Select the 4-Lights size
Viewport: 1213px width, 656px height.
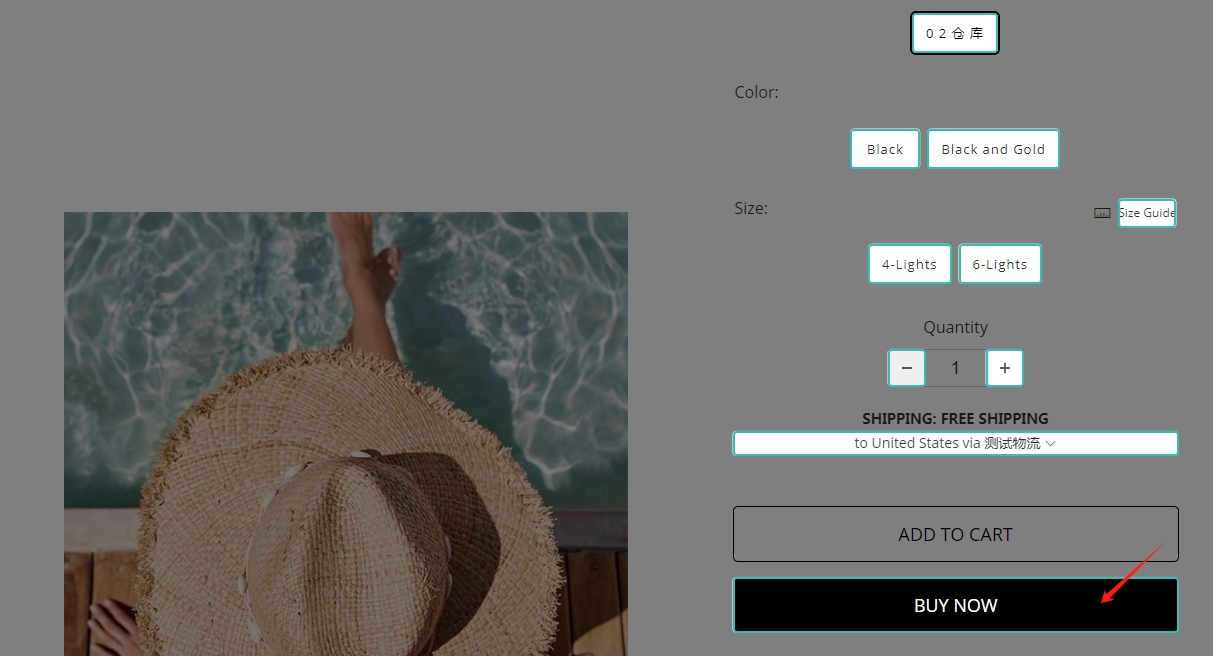coord(909,264)
